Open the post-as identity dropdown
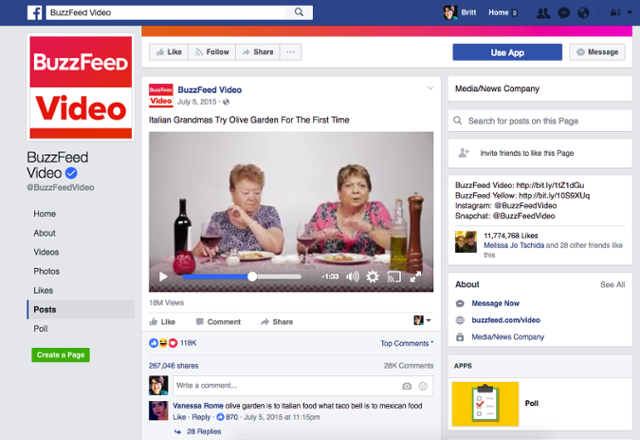The width and height of the screenshot is (640, 440). 422,320
